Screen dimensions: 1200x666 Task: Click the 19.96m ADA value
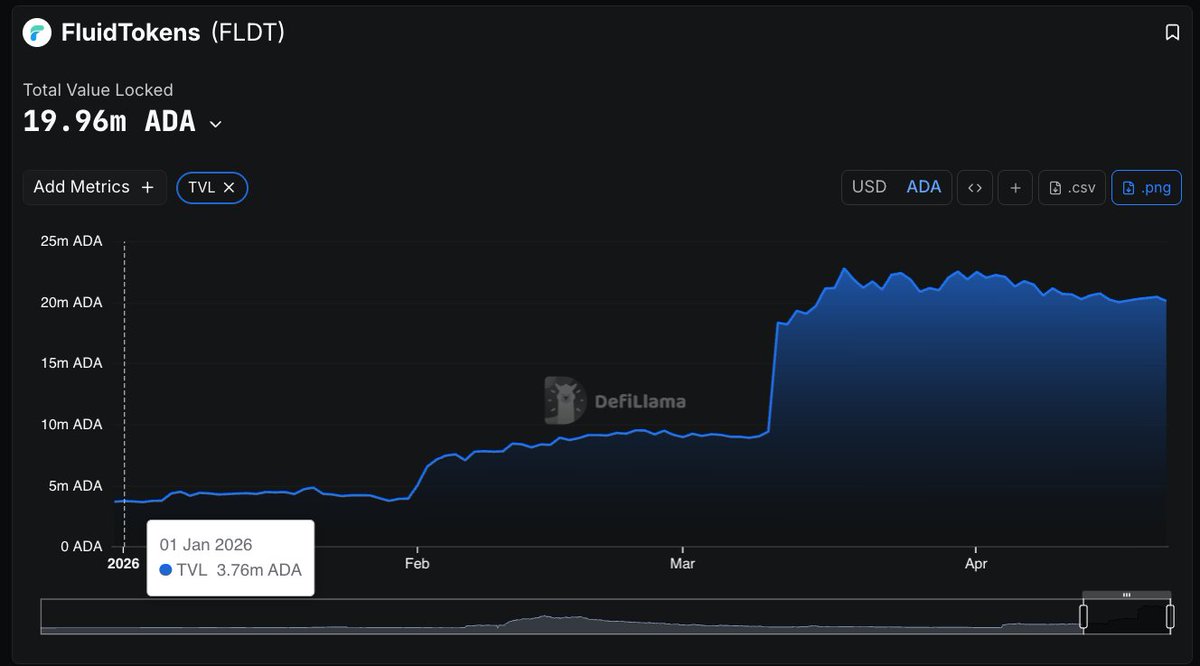[x=109, y=122]
